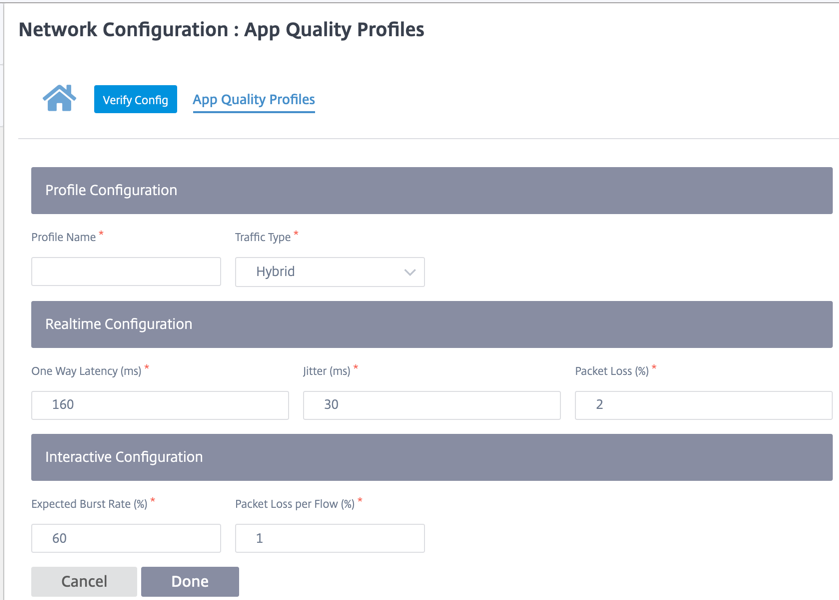Focus the Profile Name input field
Viewport: 839px width, 600px height.
pos(126,271)
